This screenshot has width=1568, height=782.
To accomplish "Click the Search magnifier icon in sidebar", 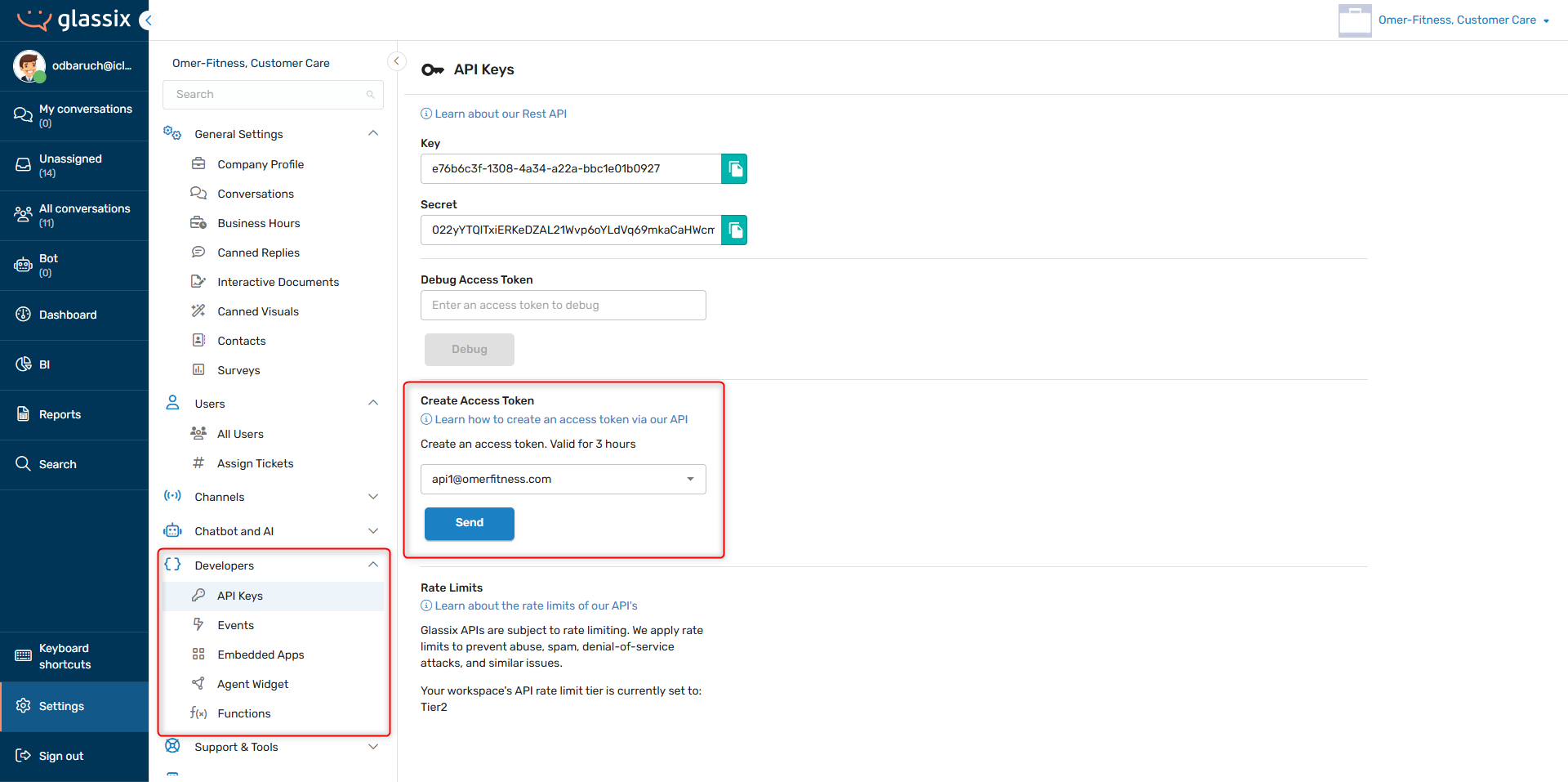I will (23, 464).
